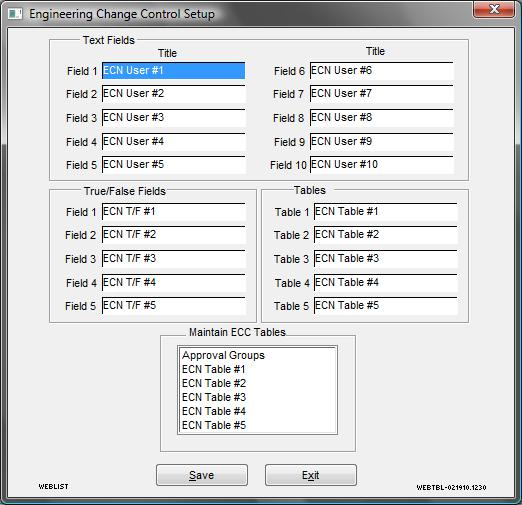Viewport: 522px width, 505px height.
Task: Focus the 'ECN T/F #2' input
Action: point(173,235)
